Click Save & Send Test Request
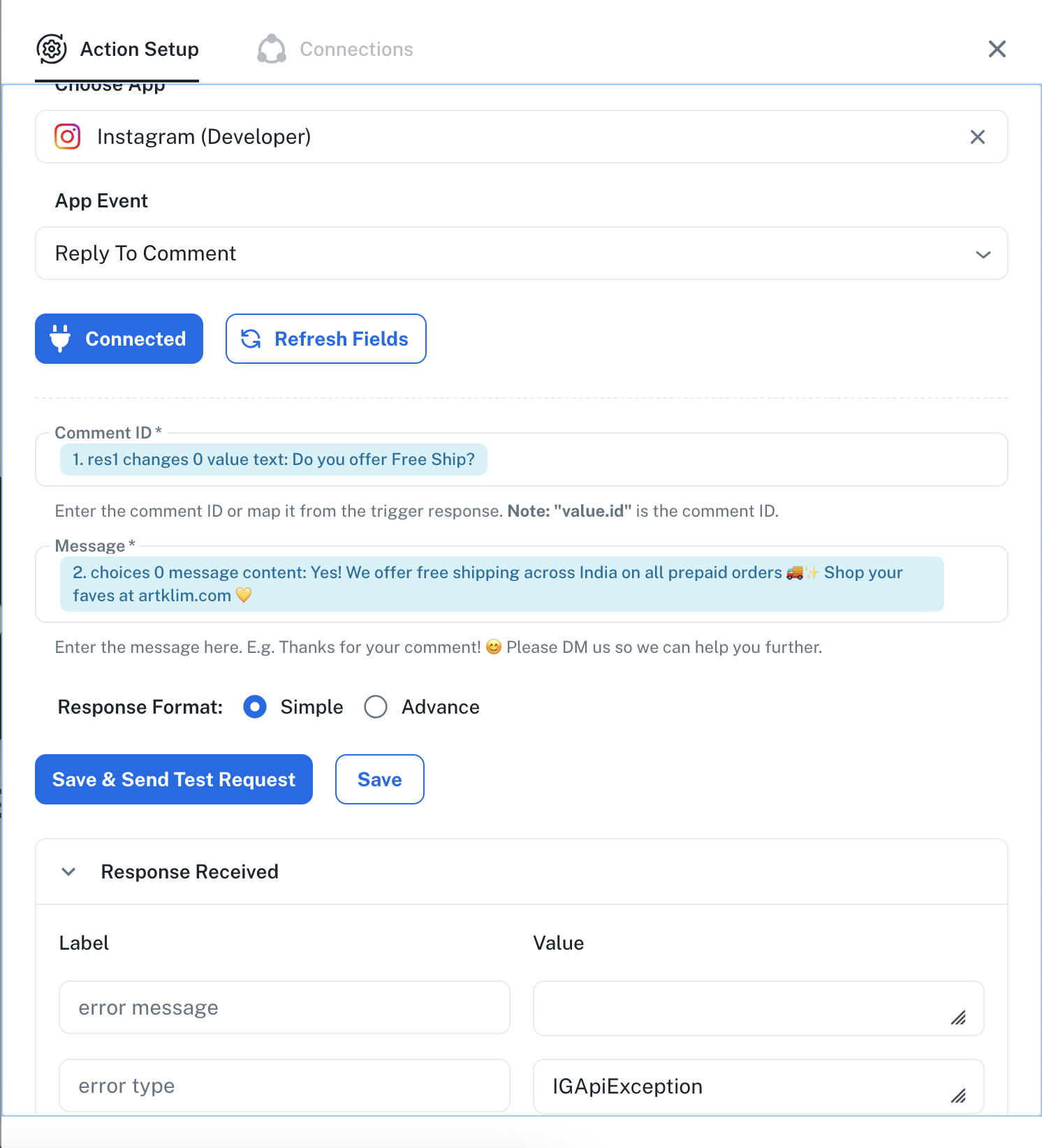This screenshot has height=1148, width=1042. click(174, 779)
